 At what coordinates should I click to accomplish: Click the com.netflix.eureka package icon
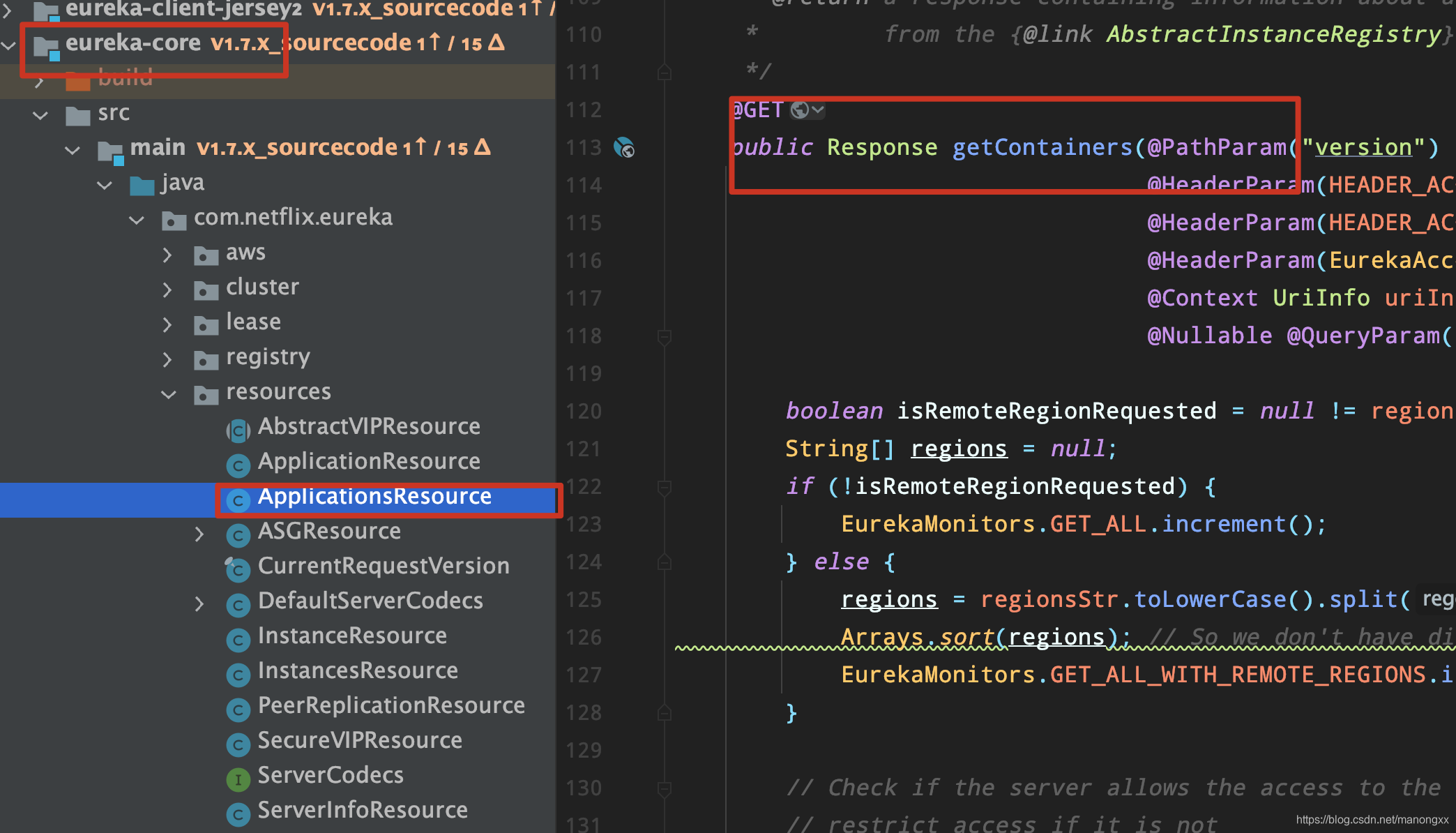coord(174,220)
